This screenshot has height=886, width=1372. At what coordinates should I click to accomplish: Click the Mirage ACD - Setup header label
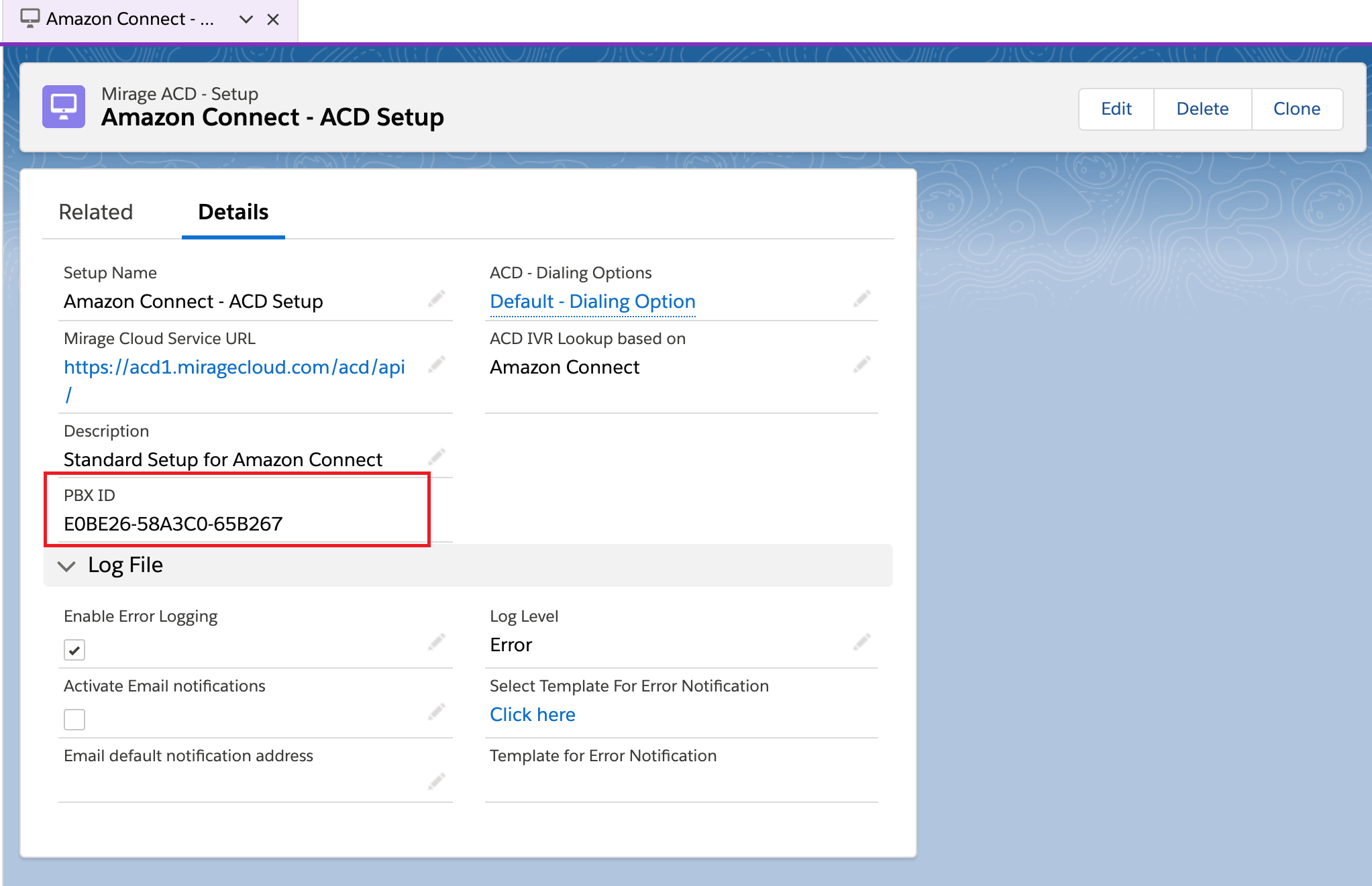(180, 94)
